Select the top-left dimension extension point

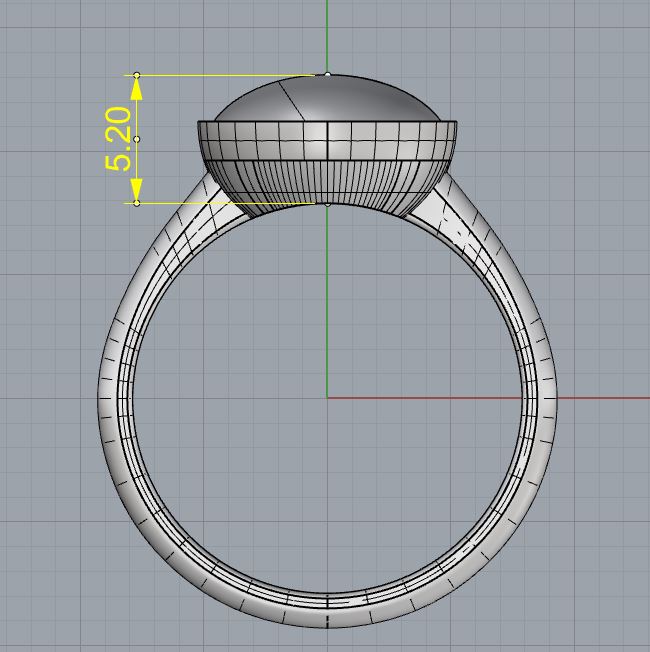click(137, 74)
